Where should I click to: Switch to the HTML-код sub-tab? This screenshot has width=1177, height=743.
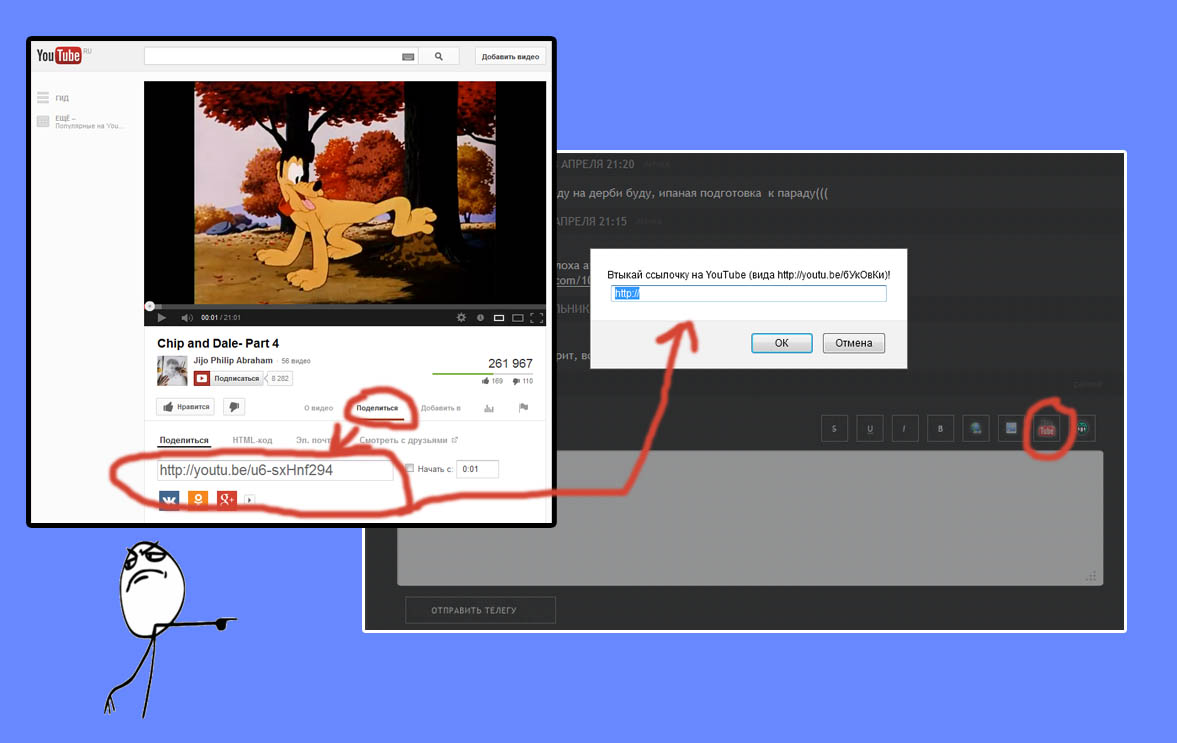point(252,441)
